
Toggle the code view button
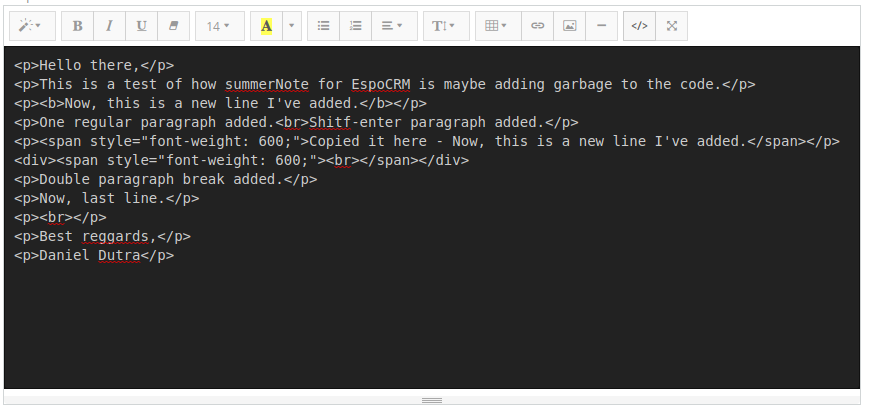640,26
